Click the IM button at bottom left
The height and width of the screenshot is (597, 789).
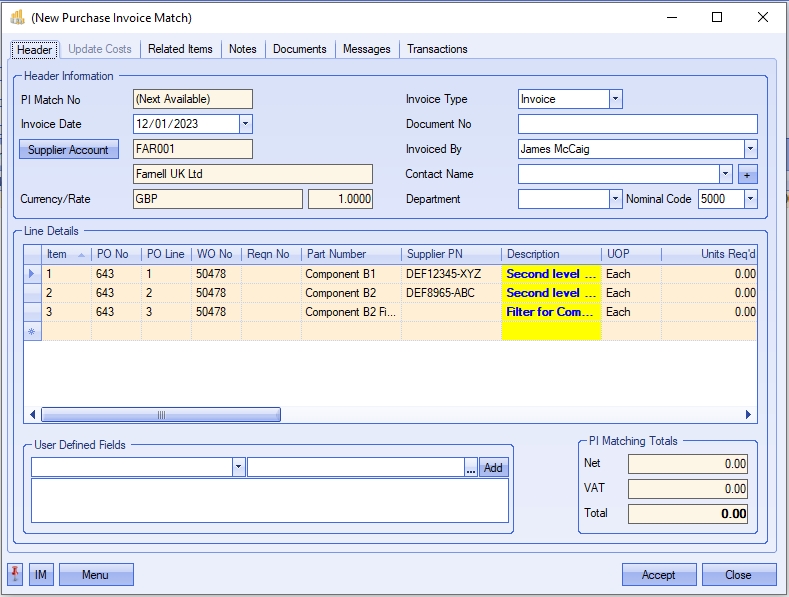(x=41, y=574)
